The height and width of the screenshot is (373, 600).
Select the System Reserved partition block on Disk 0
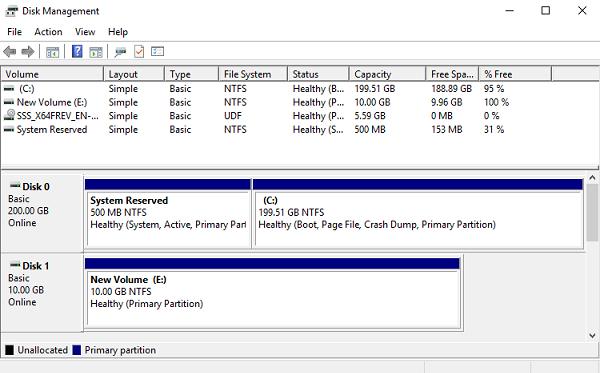point(168,214)
